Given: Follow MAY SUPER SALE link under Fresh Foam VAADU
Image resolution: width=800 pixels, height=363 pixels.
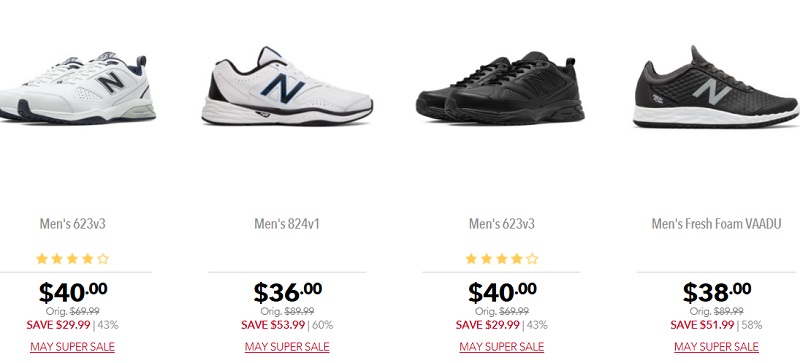Looking at the screenshot, I should click(716, 347).
